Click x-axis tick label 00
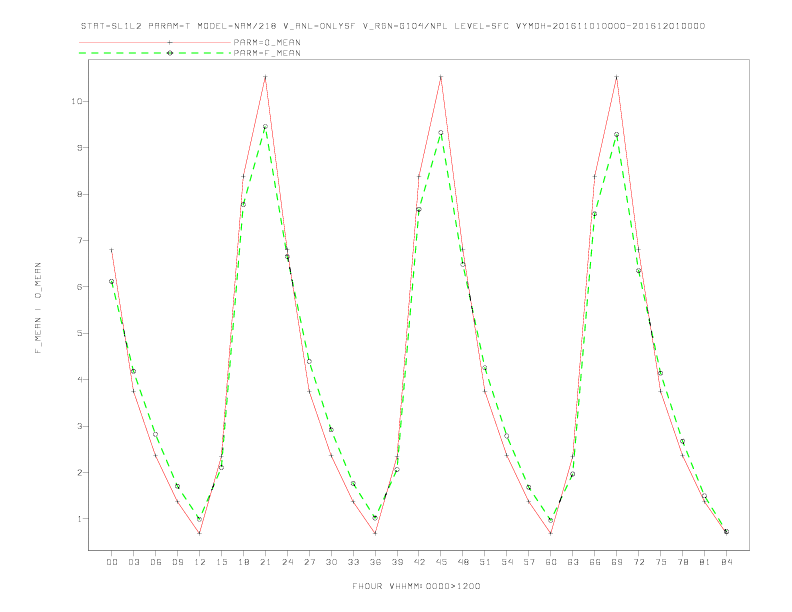Viewport: 792px width, 612px height. pyautogui.click(x=112, y=562)
